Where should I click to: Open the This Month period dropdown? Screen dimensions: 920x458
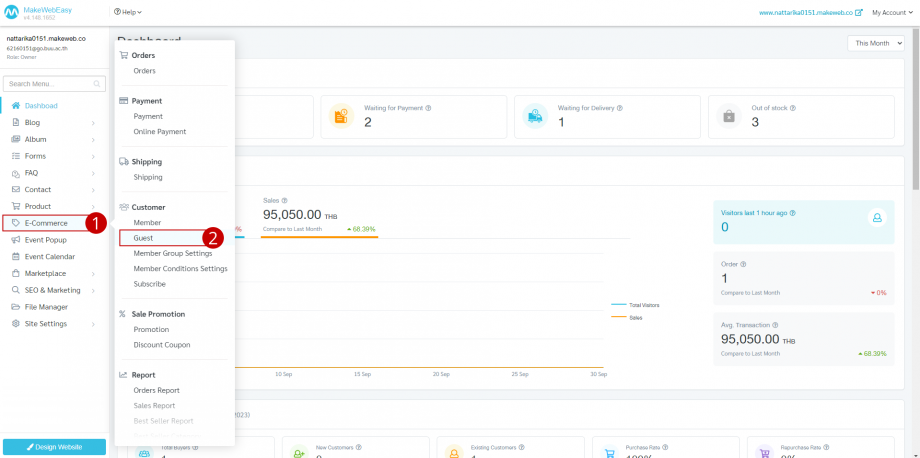point(875,43)
